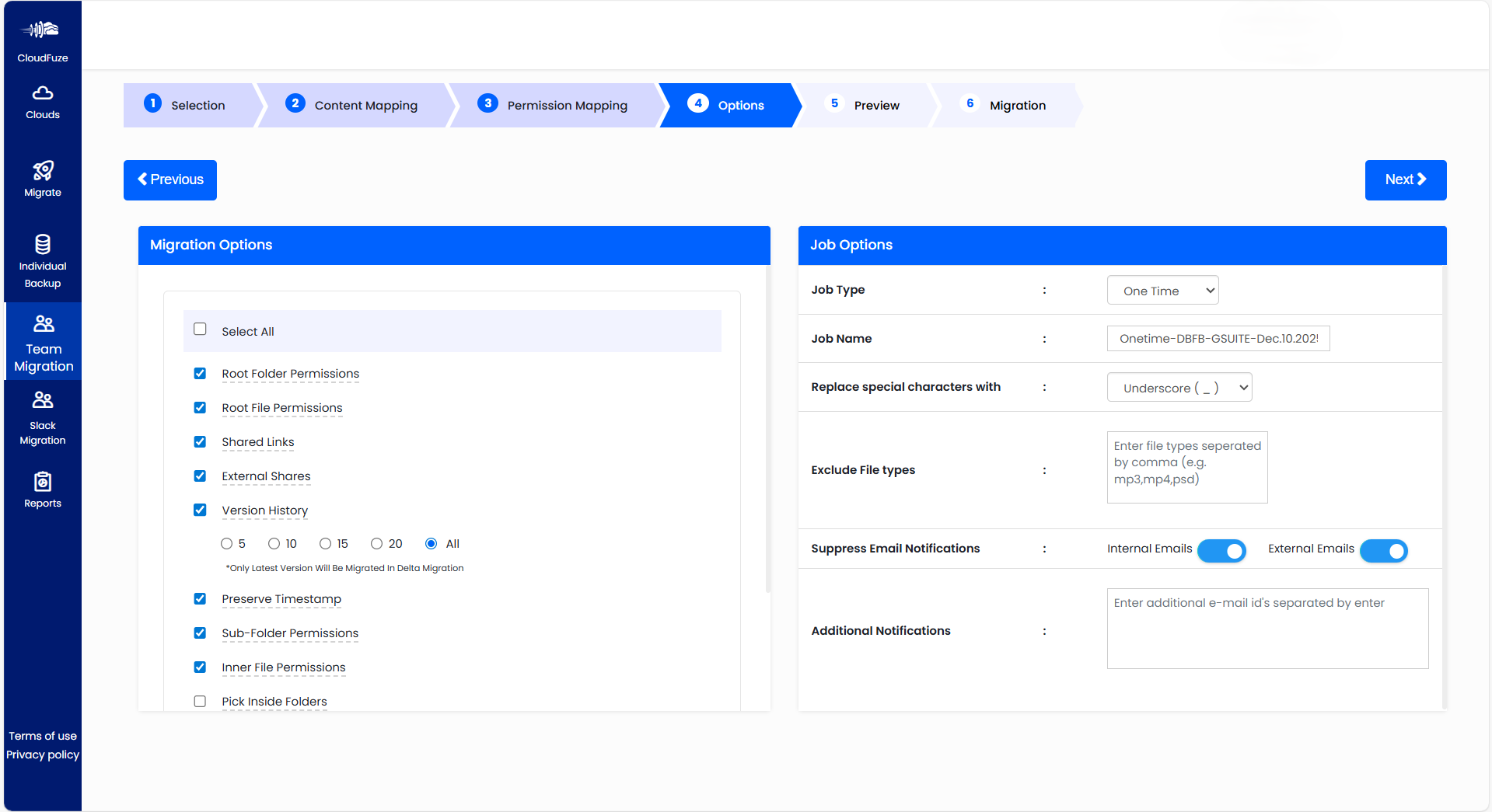Check the Select All checkbox

[200, 329]
